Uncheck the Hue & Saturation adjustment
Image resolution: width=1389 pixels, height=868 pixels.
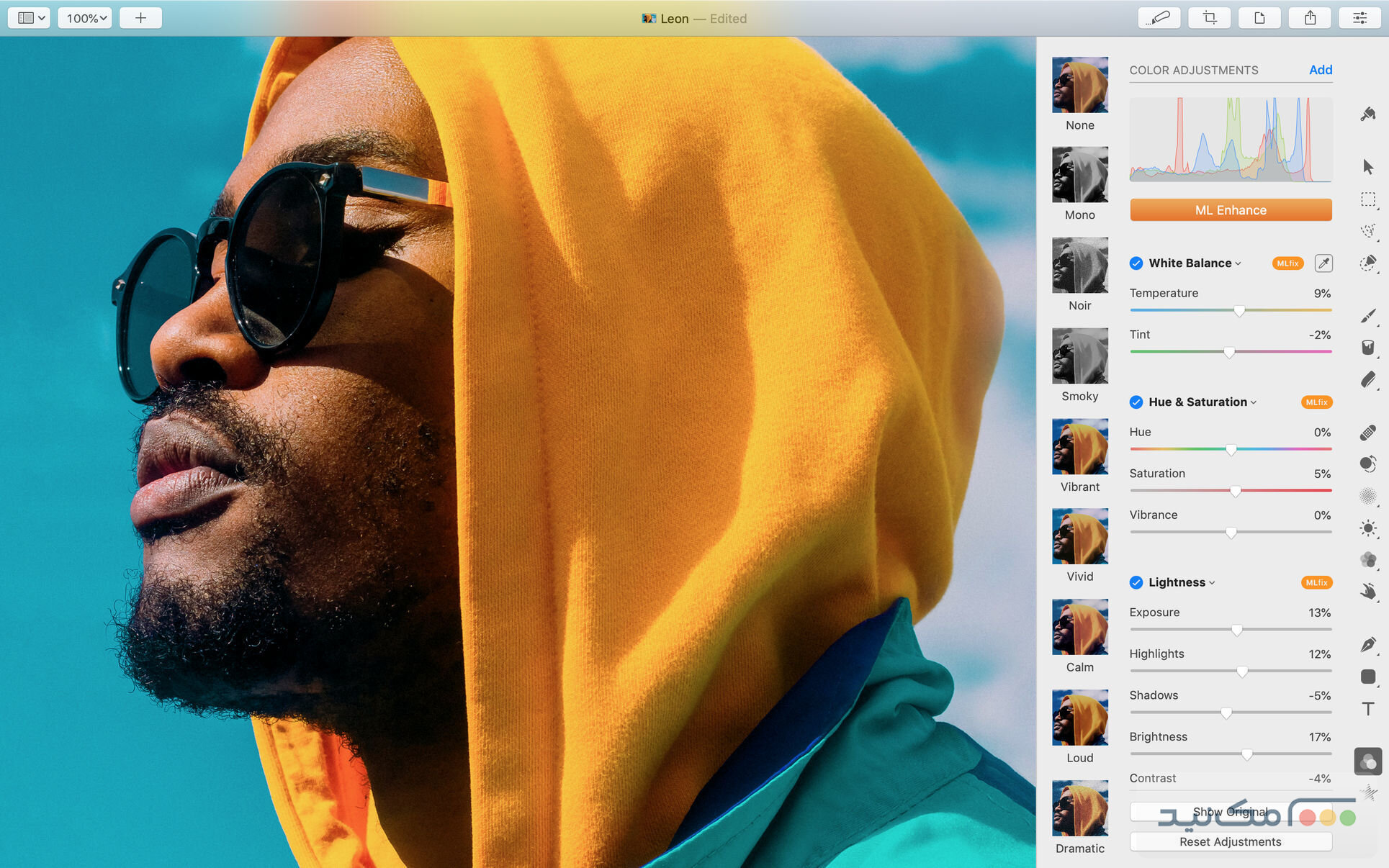click(1136, 402)
